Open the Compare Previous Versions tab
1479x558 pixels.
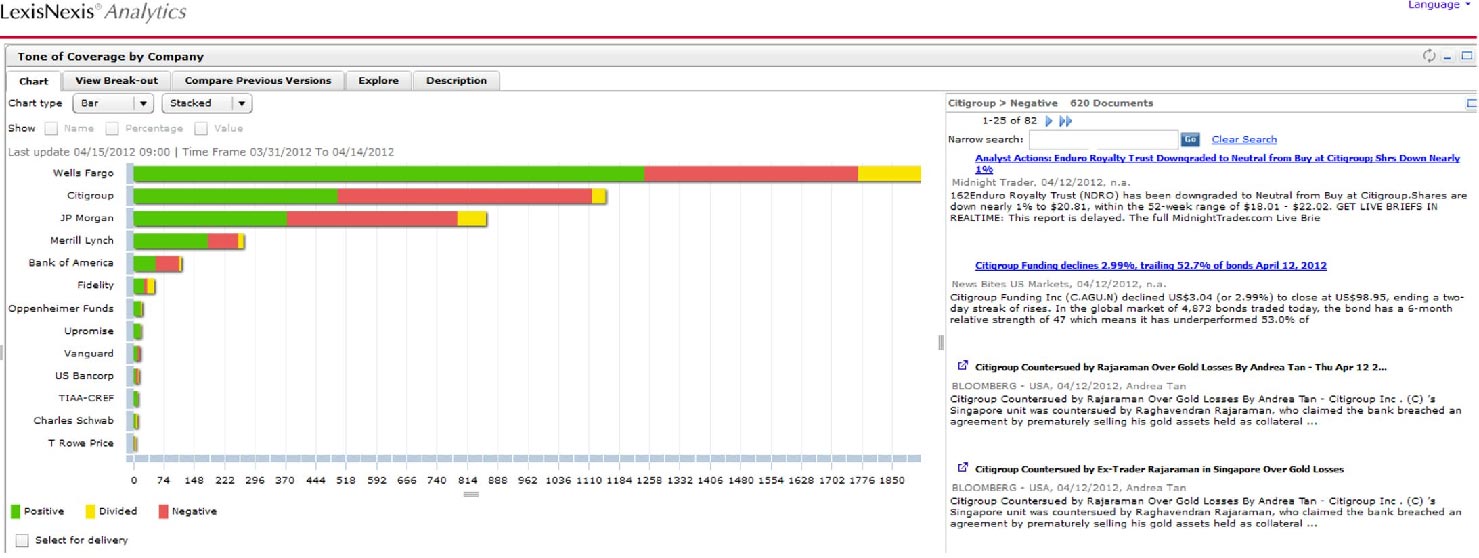pyautogui.click(x=258, y=81)
